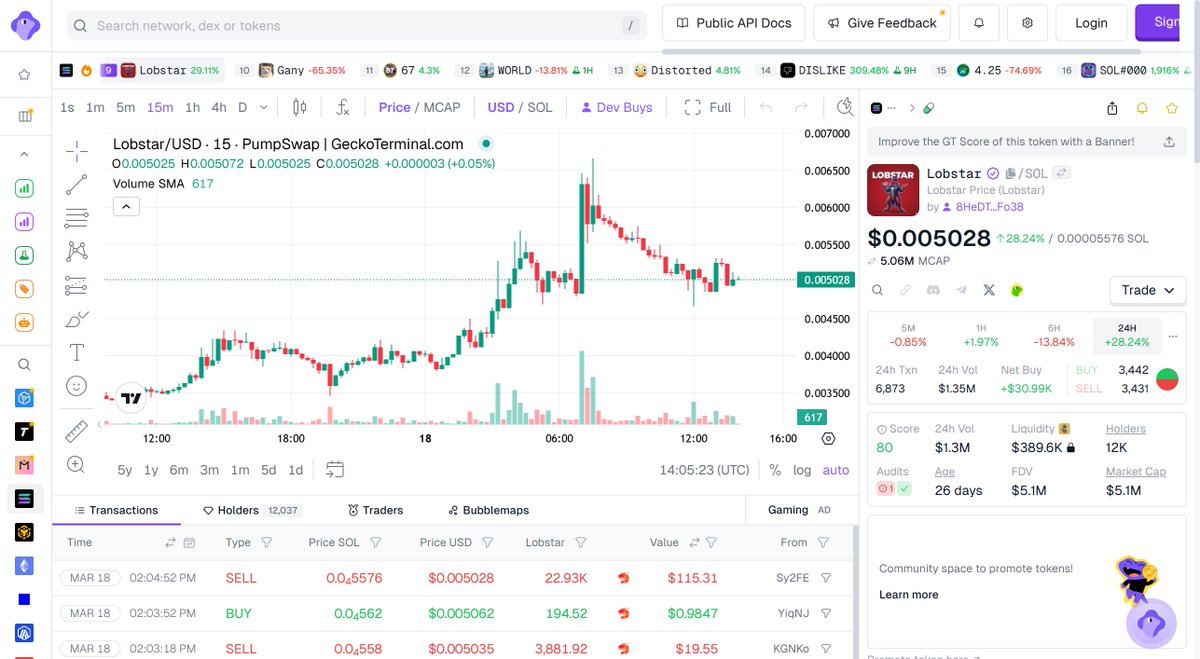Open the Solana network icon in sidebar
1200x659 pixels.
[25, 497]
